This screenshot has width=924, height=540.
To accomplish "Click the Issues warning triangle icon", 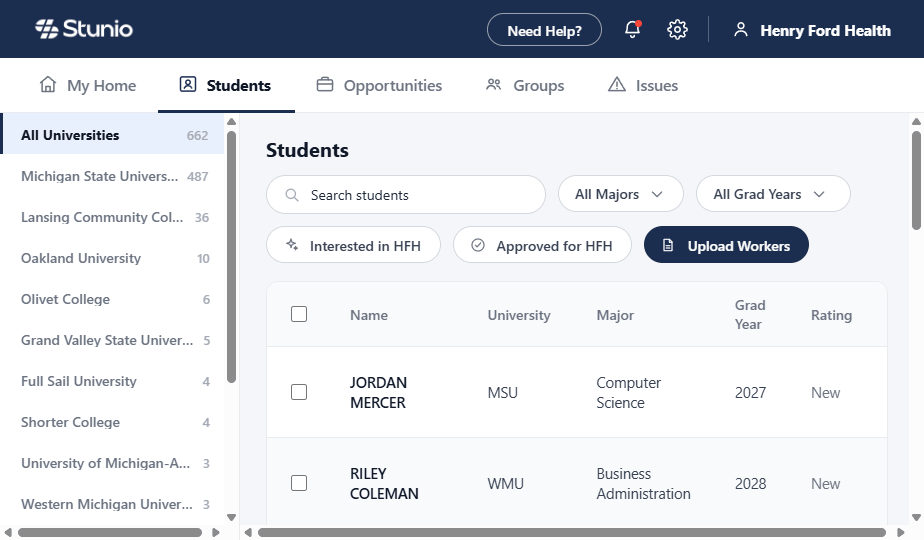I will (616, 85).
